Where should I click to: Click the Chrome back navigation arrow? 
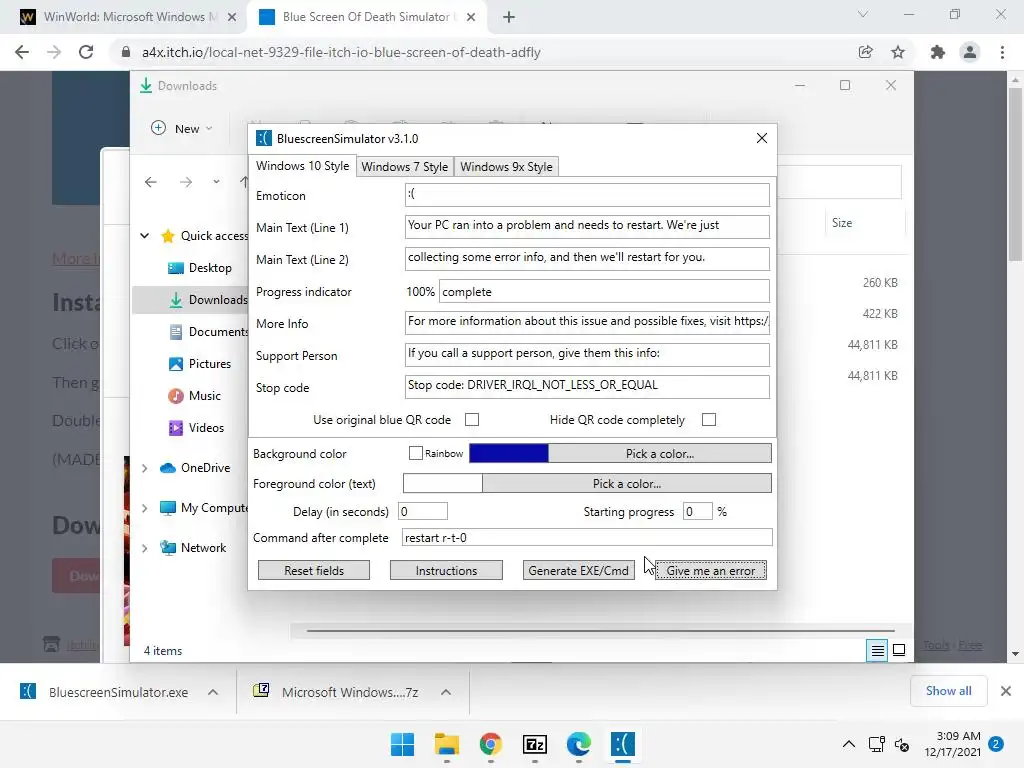(x=22, y=52)
